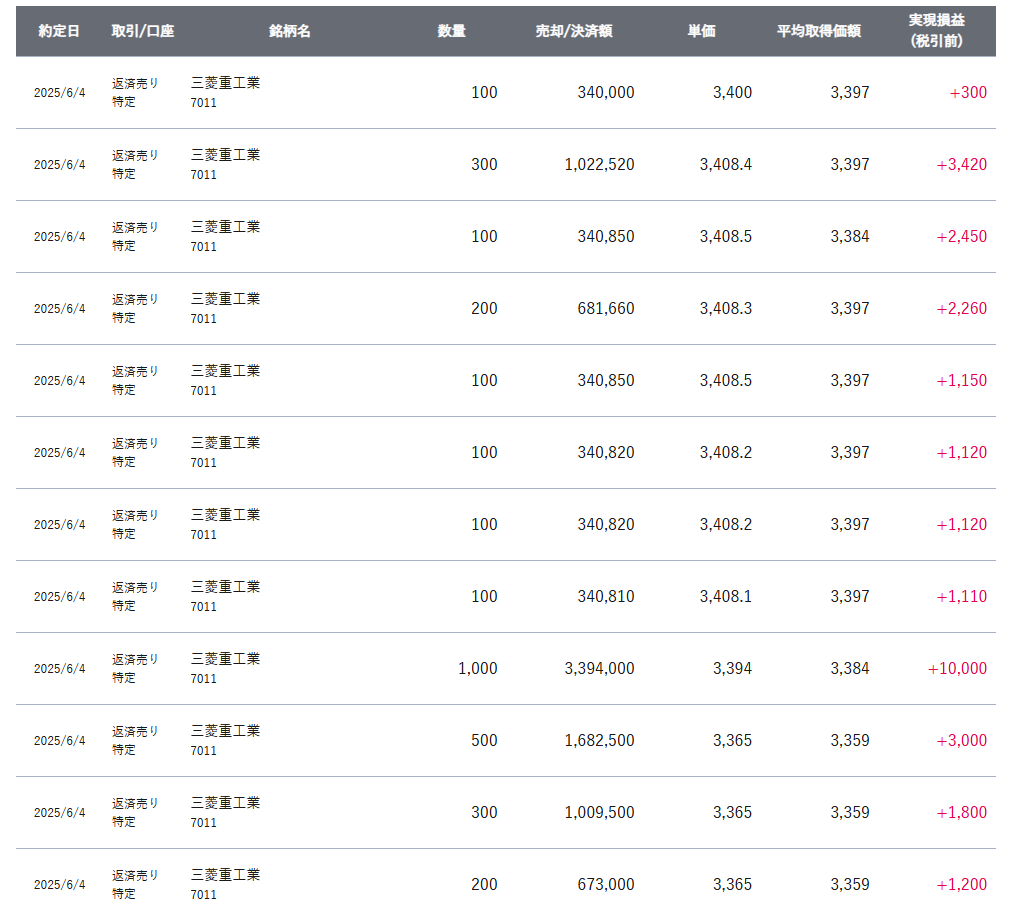Click stock code 7011 in the +3,420 row
Viewport: 1019px width, 903px height.
[x=203, y=175]
